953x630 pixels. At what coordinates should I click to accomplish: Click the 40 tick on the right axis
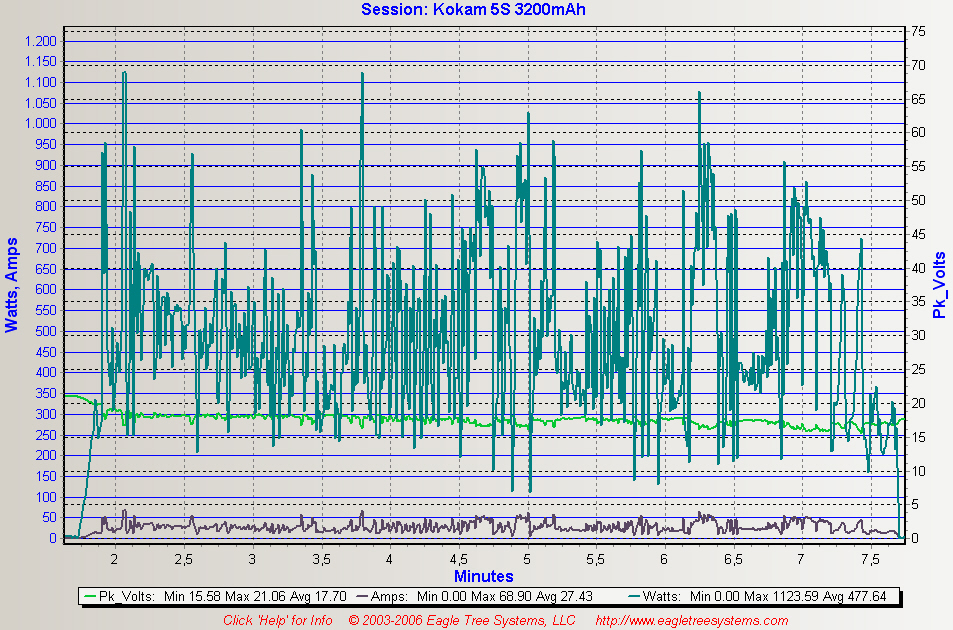pyautogui.click(x=917, y=268)
